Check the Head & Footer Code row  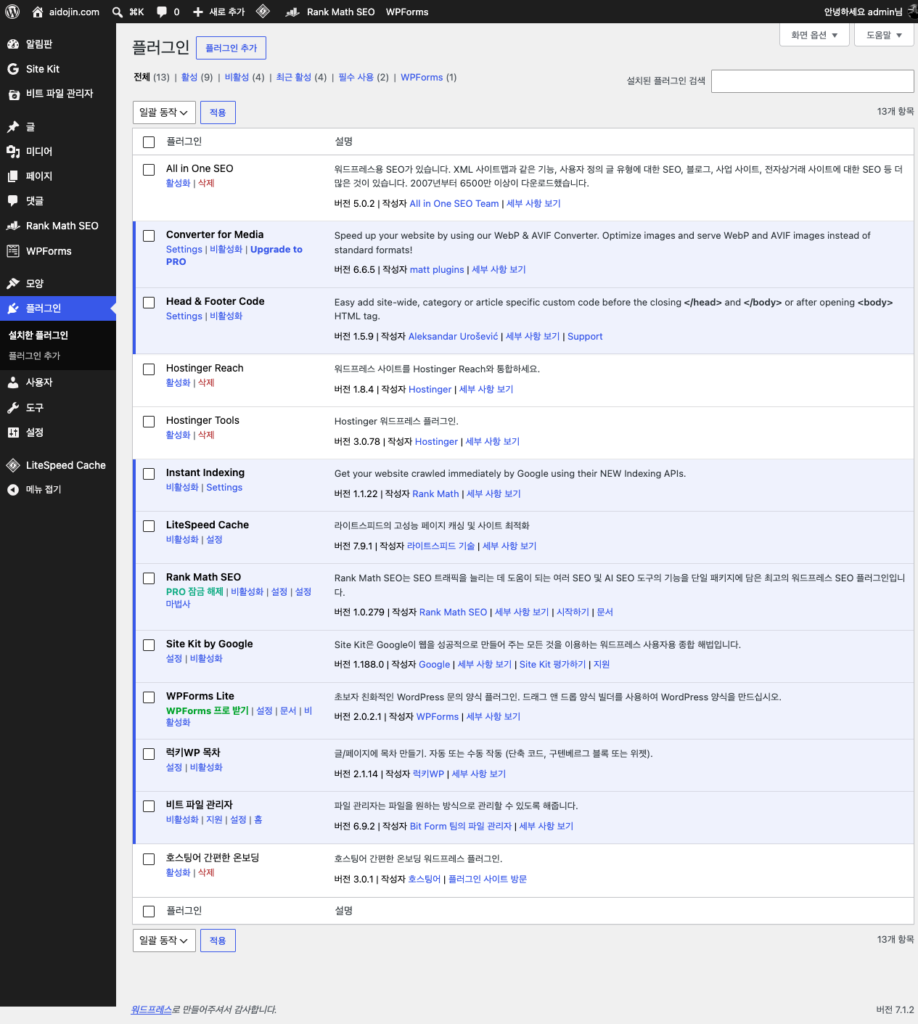point(149,302)
